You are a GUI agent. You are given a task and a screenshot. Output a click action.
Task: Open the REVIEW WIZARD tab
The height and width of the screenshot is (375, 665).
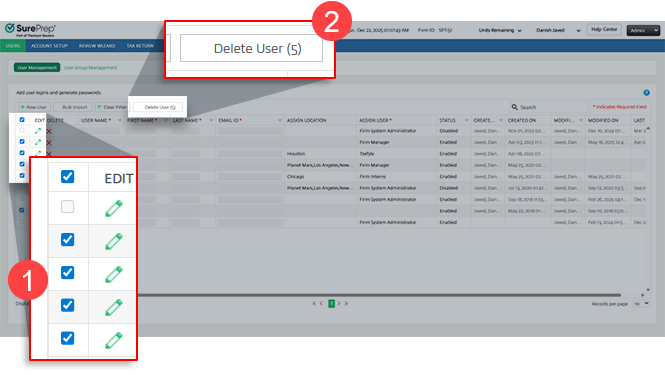tap(97, 46)
